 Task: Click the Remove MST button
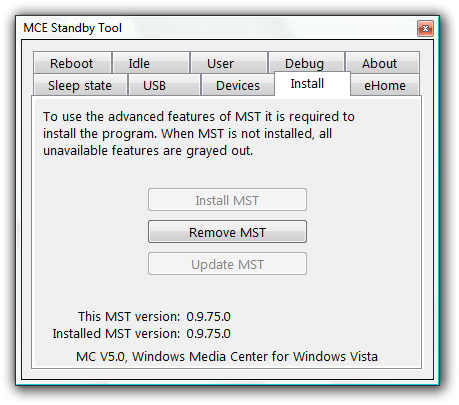tap(227, 232)
